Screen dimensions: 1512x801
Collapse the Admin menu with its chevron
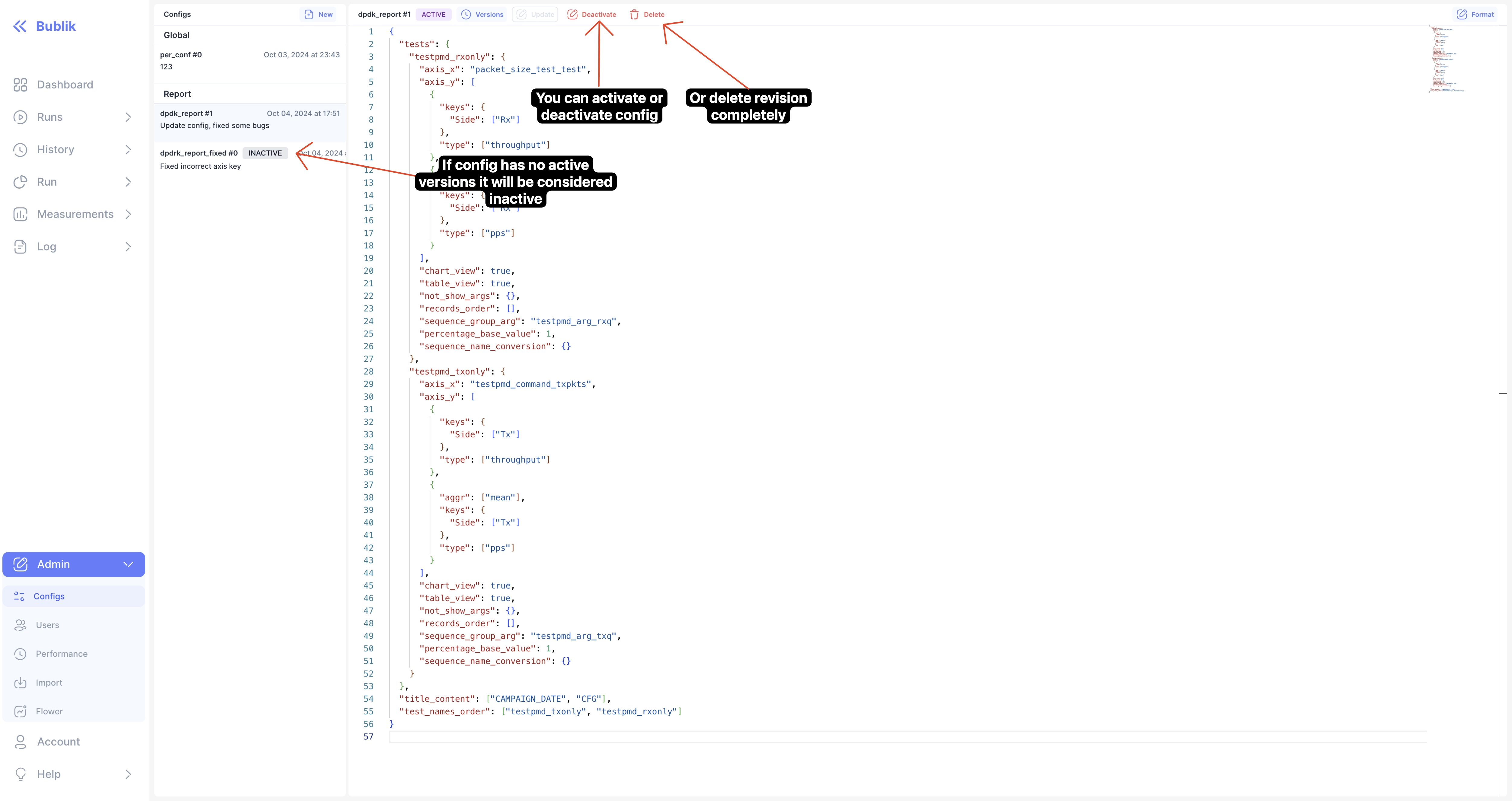click(x=128, y=564)
